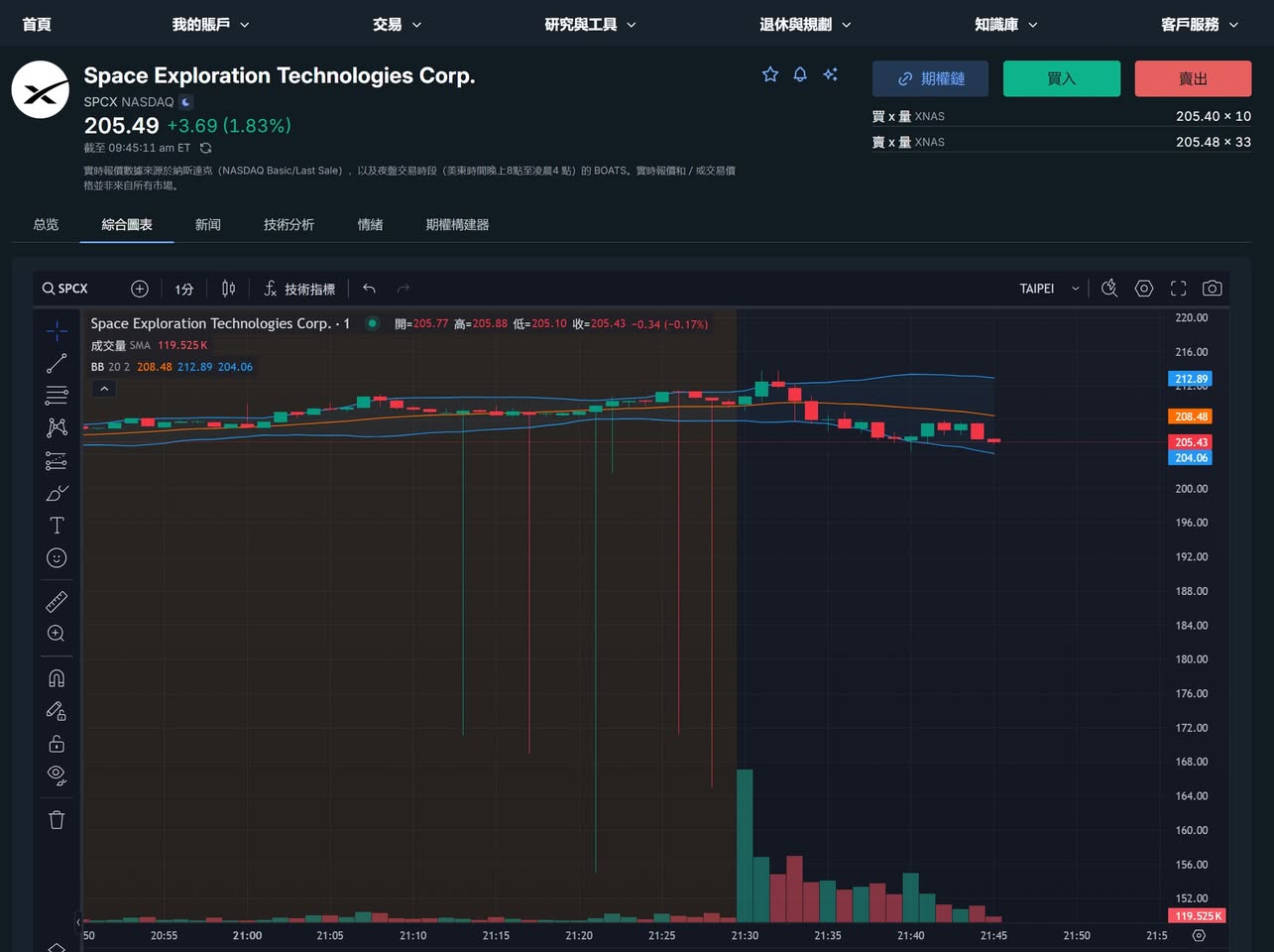Click the SPCX symbol search field
The height and width of the screenshot is (952, 1274).
(x=65, y=289)
